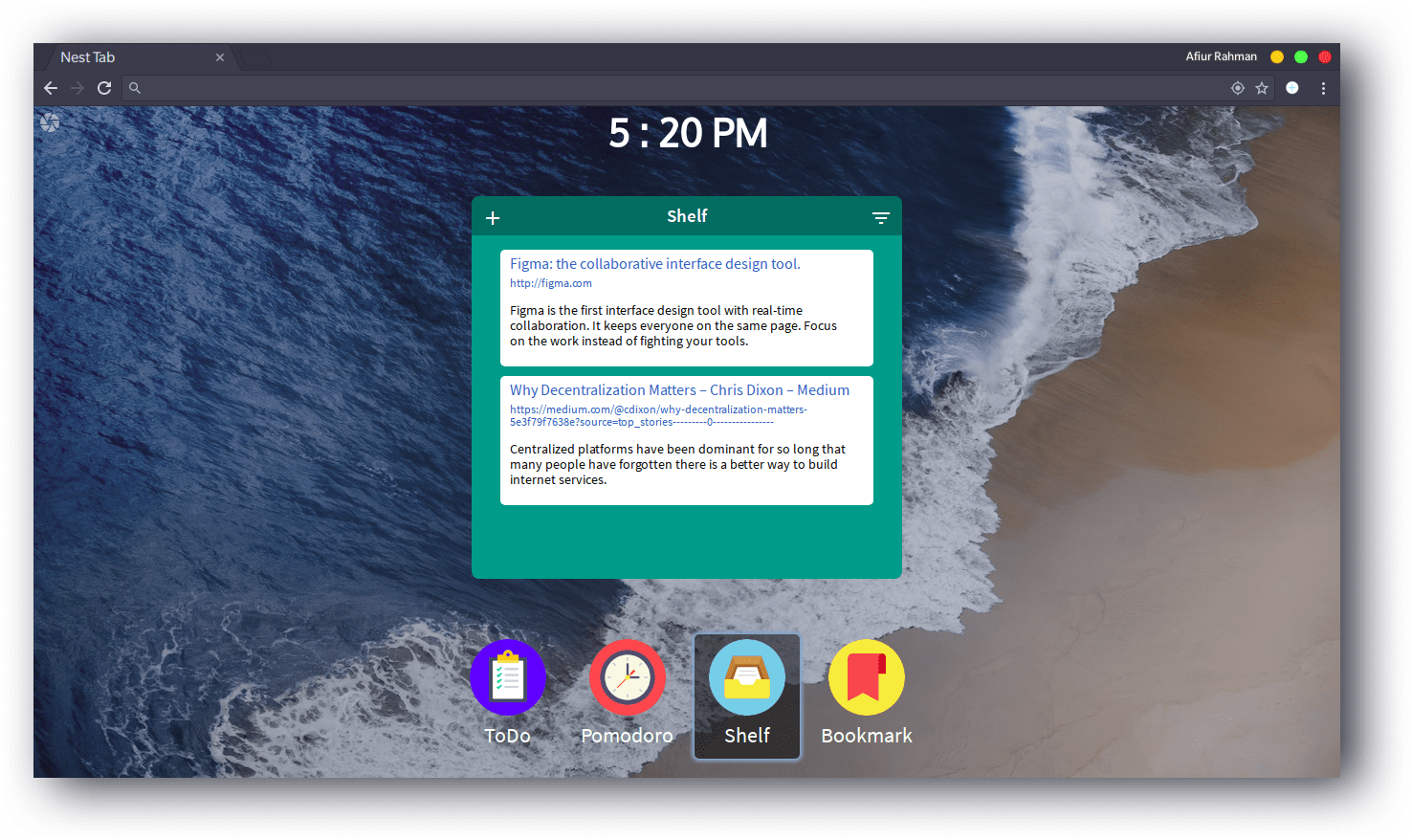Follow the http://figma.com URL

click(551, 283)
